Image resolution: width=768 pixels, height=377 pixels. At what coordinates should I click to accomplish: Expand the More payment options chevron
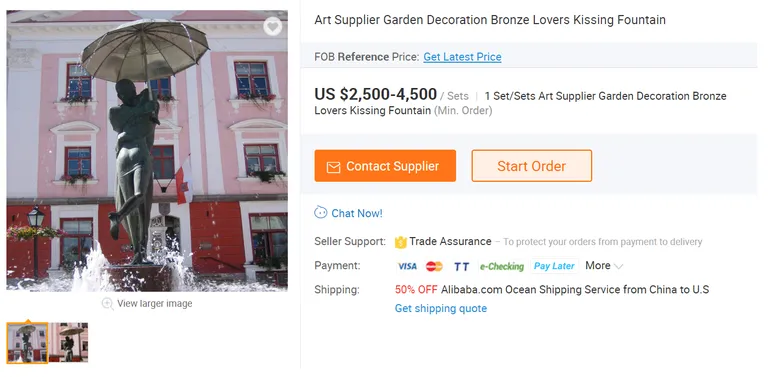coord(619,266)
